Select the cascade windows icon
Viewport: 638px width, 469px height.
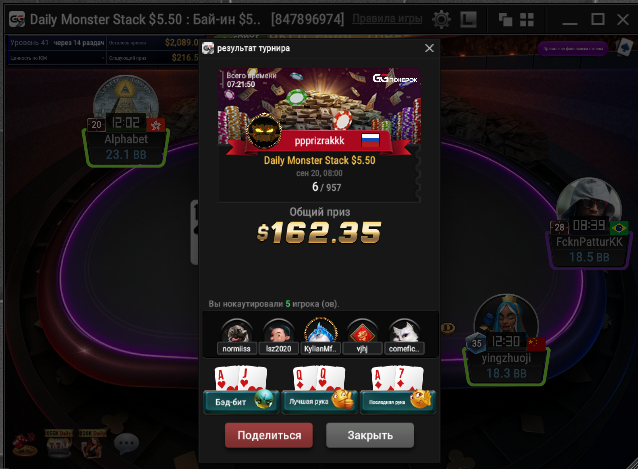click(505, 19)
